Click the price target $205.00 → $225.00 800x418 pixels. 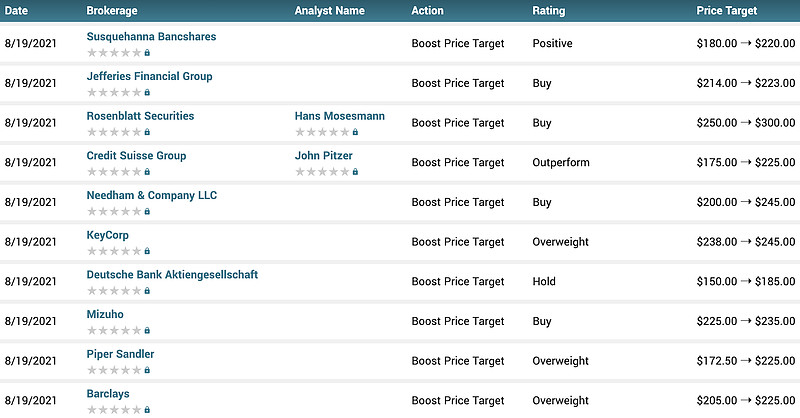(746, 401)
